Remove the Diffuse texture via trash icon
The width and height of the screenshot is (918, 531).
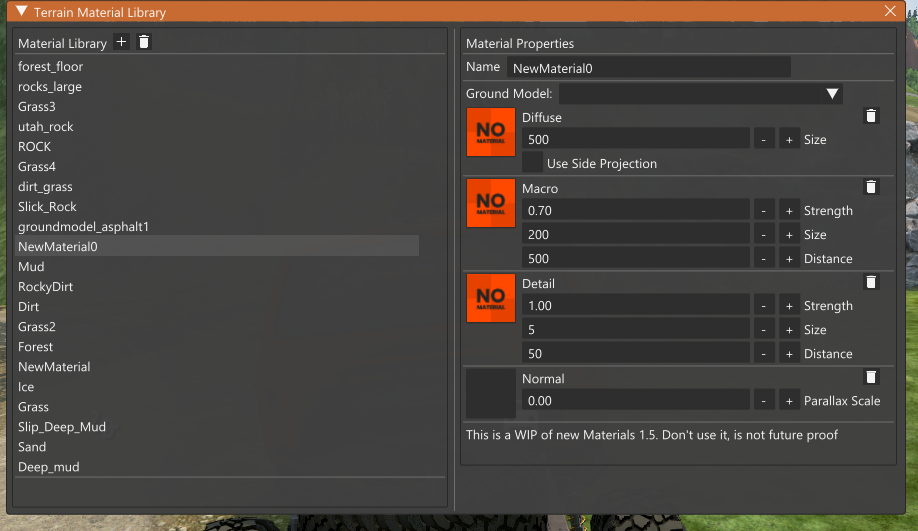(x=871, y=116)
